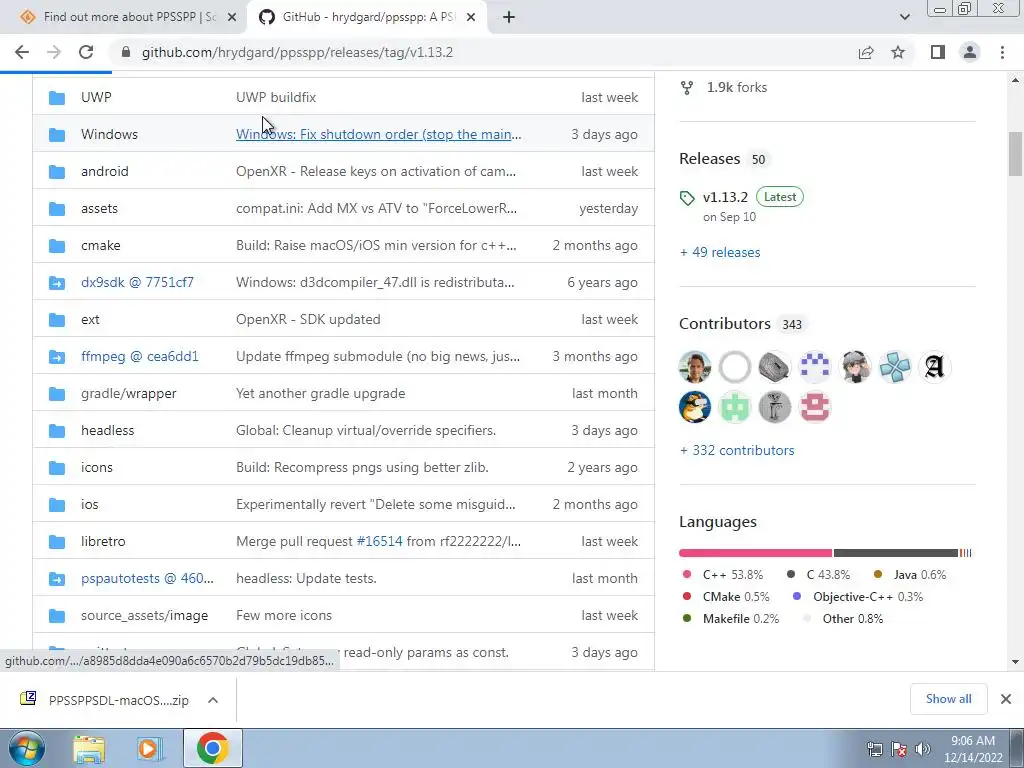Image resolution: width=1024 pixels, height=768 pixels.
Task: Select the Java 0.6% language entry
Action: pyautogui.click(x=910, y=575)
